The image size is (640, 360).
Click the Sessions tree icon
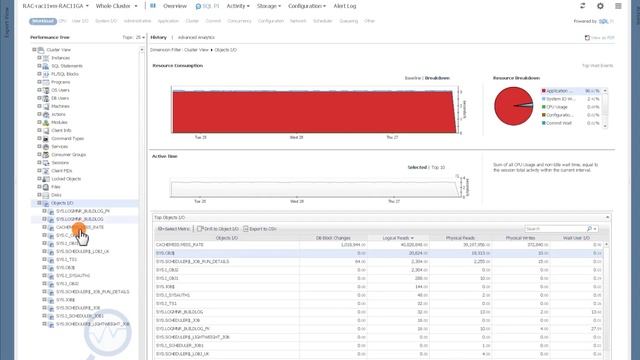46,163
